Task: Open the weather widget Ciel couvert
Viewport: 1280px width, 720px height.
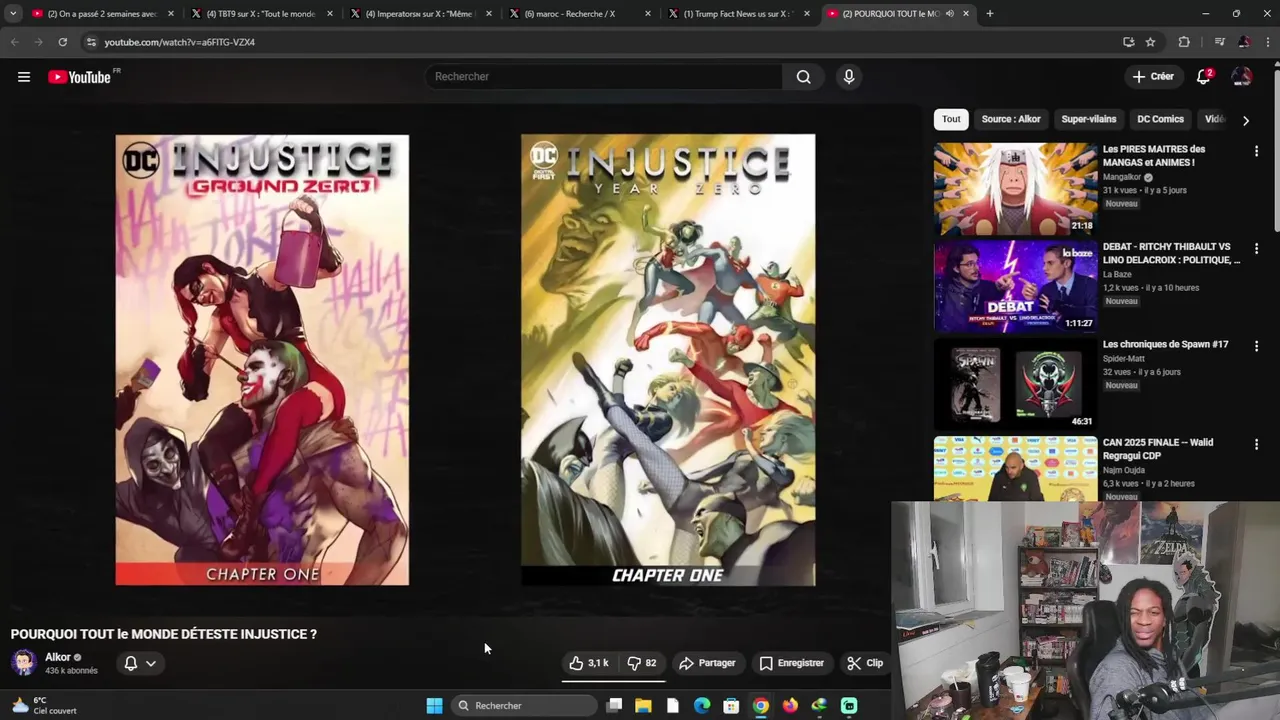Action: click(42, 706)
